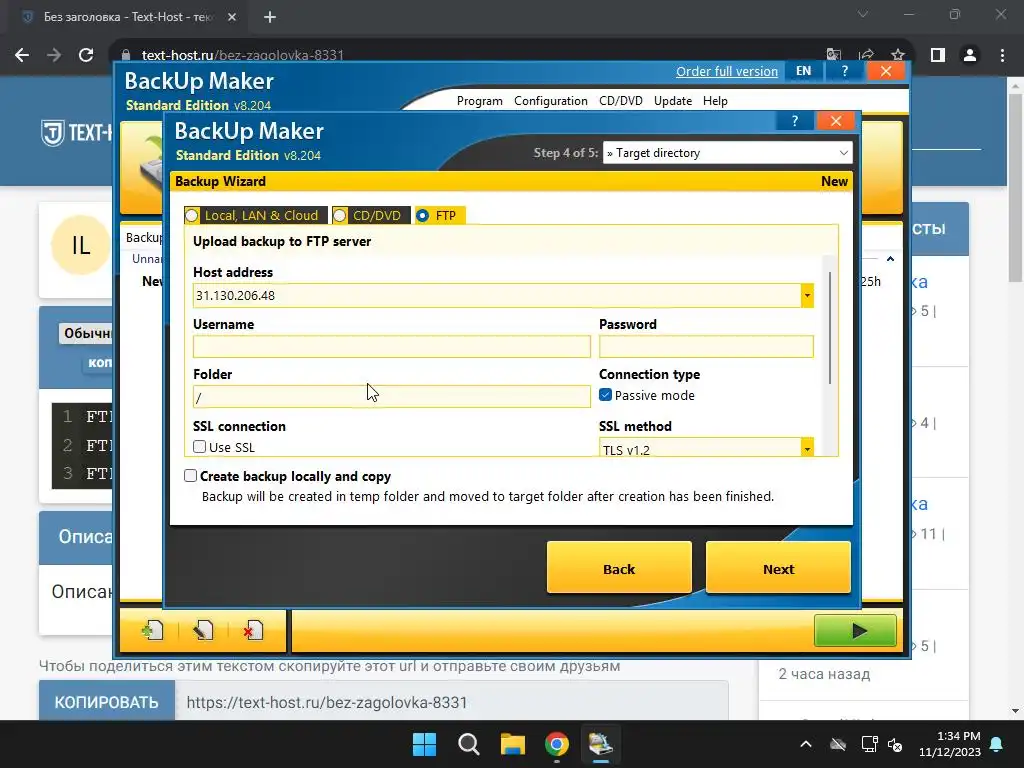Disable the Passive mode checkbox

click(605, 395)
